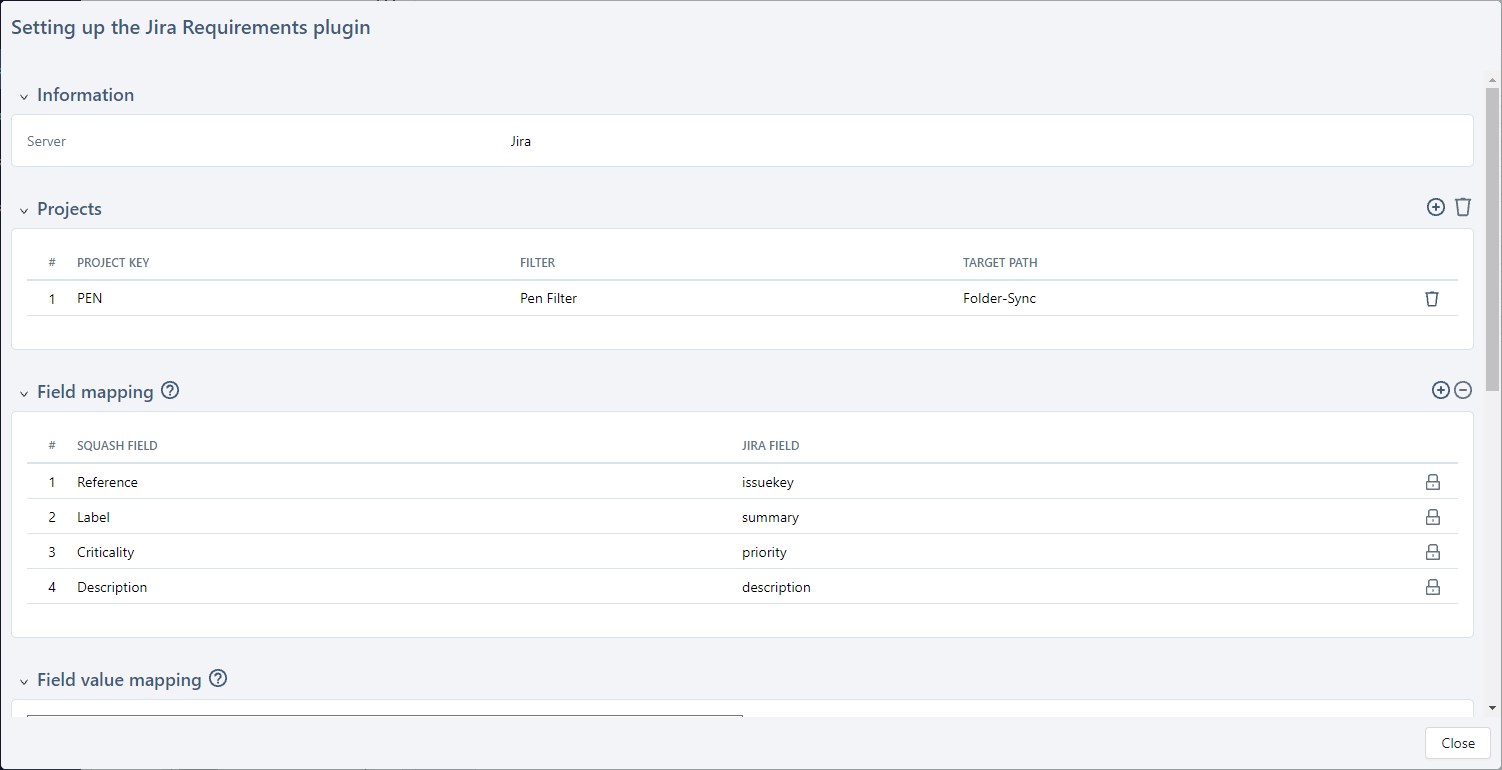The image size is (1502, 770).
Task: Click the scrollbar down arrow
Action: pyautogui.click(x=1493, y=707)
